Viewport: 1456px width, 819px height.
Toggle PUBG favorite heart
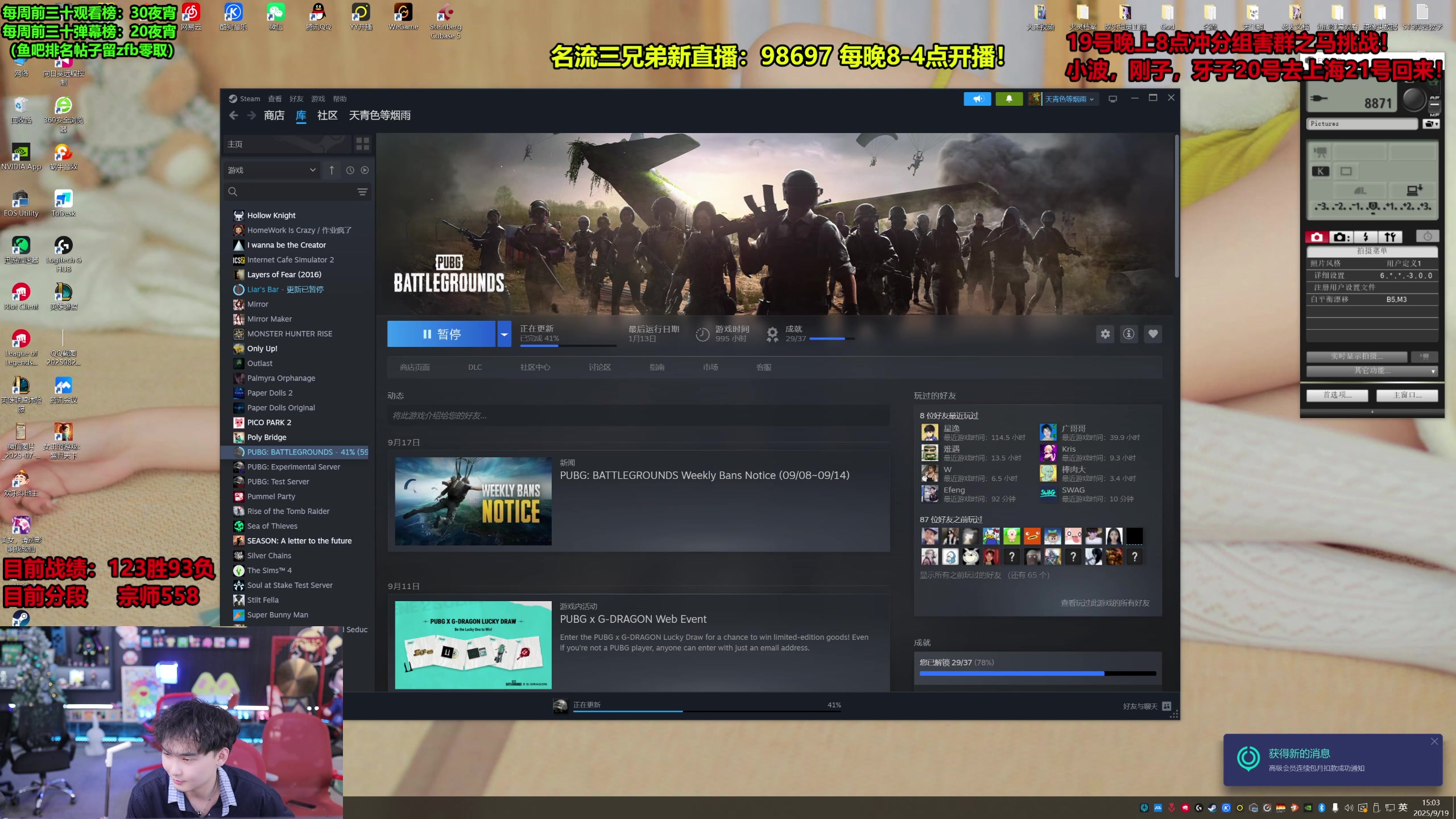click(x=1153, y=334)
